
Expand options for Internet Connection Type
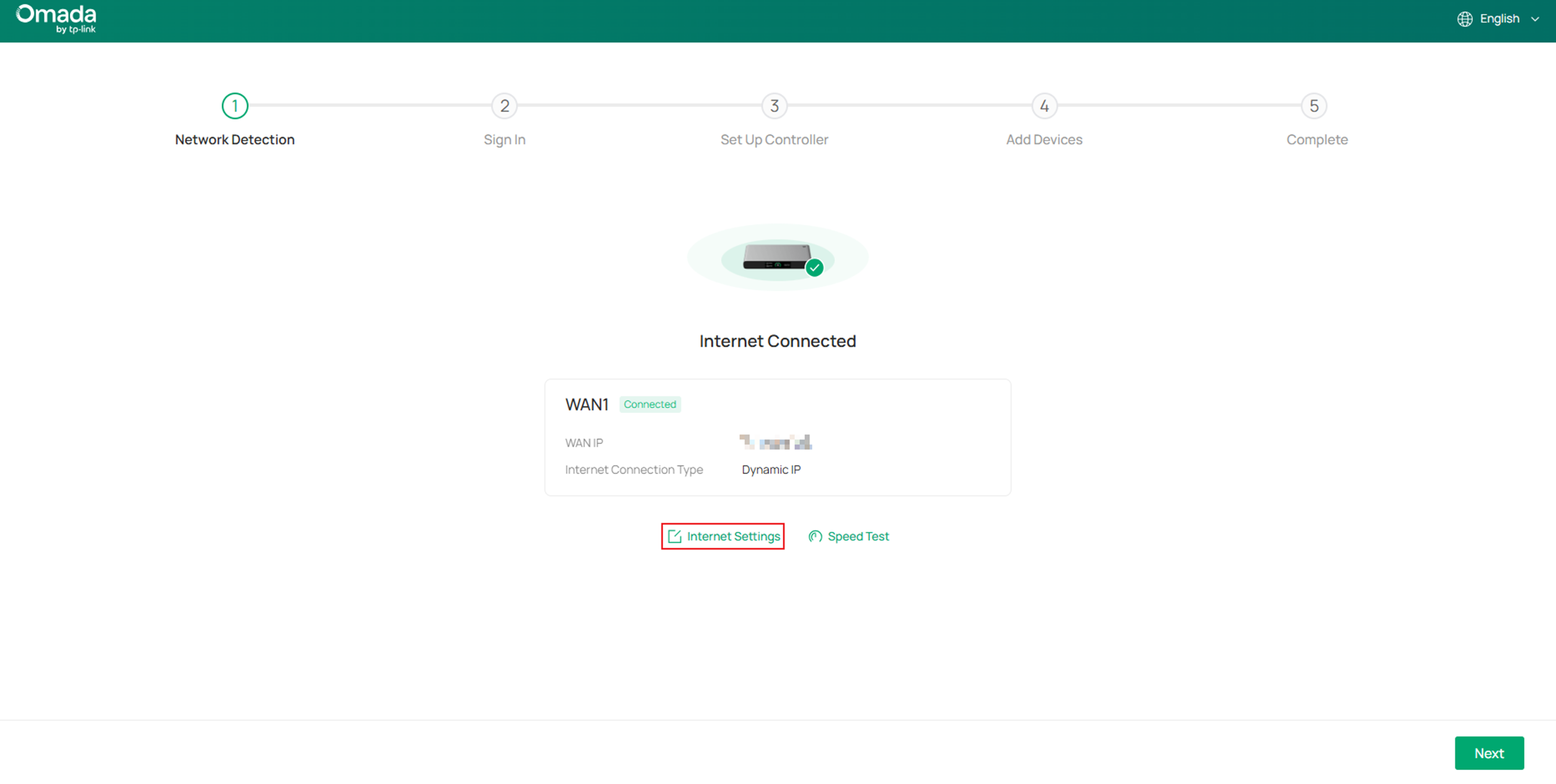pos(771,469)
